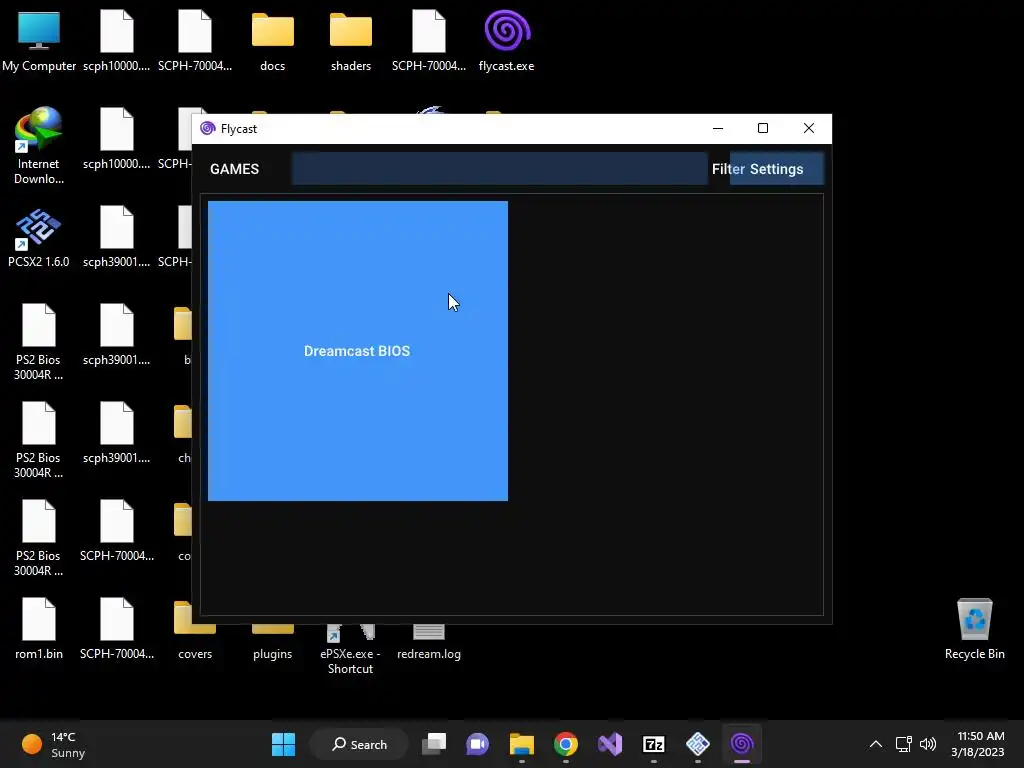Screen dimensions: 1024x768
Task: Click the Flycast taskbar icon
Action: pos(742,744)
